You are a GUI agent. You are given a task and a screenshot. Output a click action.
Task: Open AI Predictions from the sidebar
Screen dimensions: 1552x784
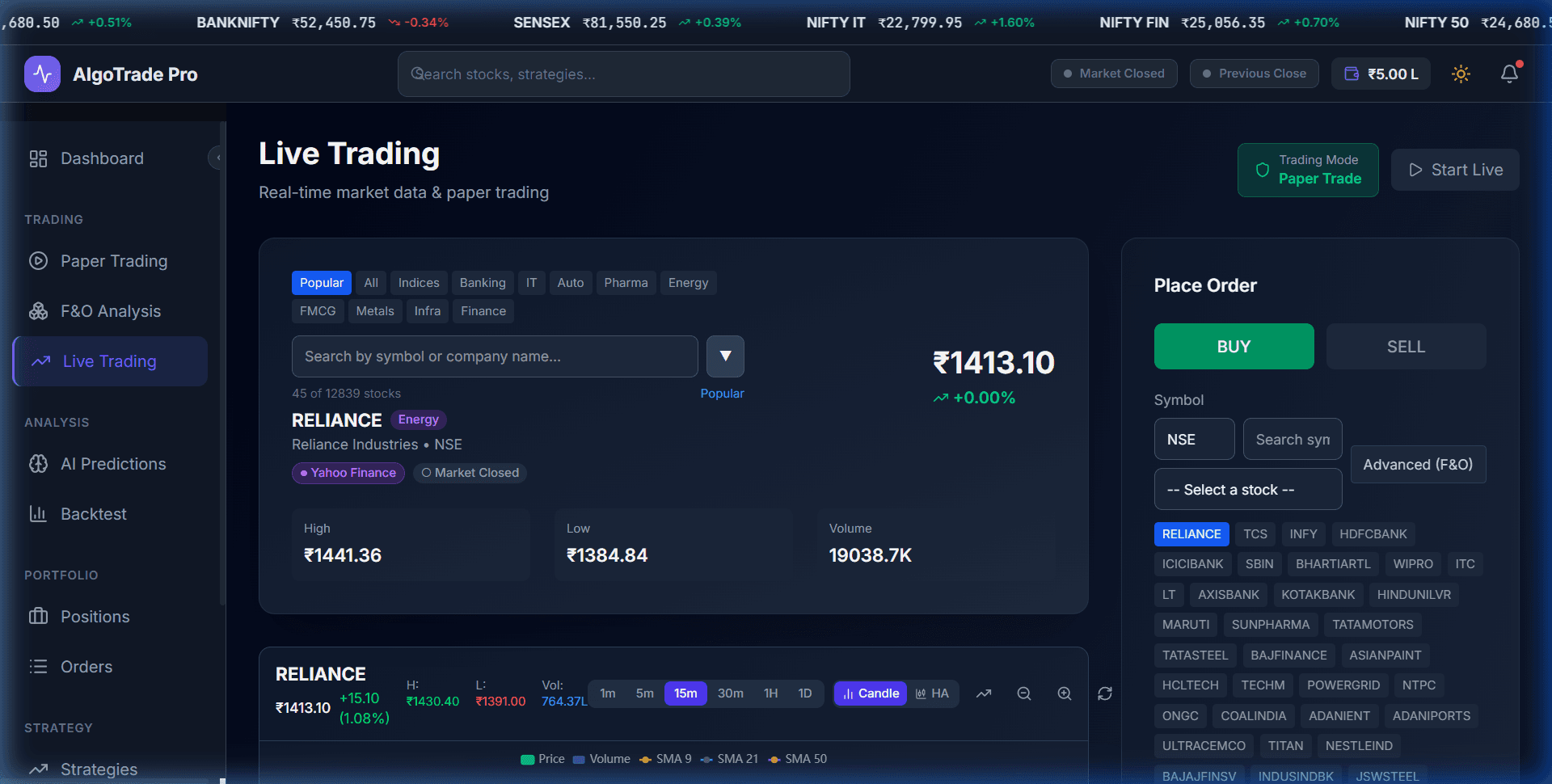point(112,464)
